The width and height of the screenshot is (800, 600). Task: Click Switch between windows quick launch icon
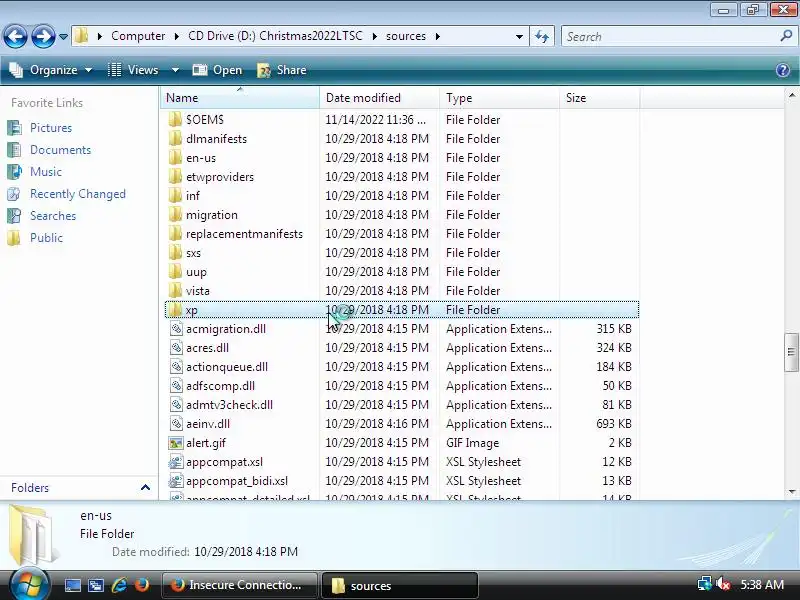click(x=95, y=585)
